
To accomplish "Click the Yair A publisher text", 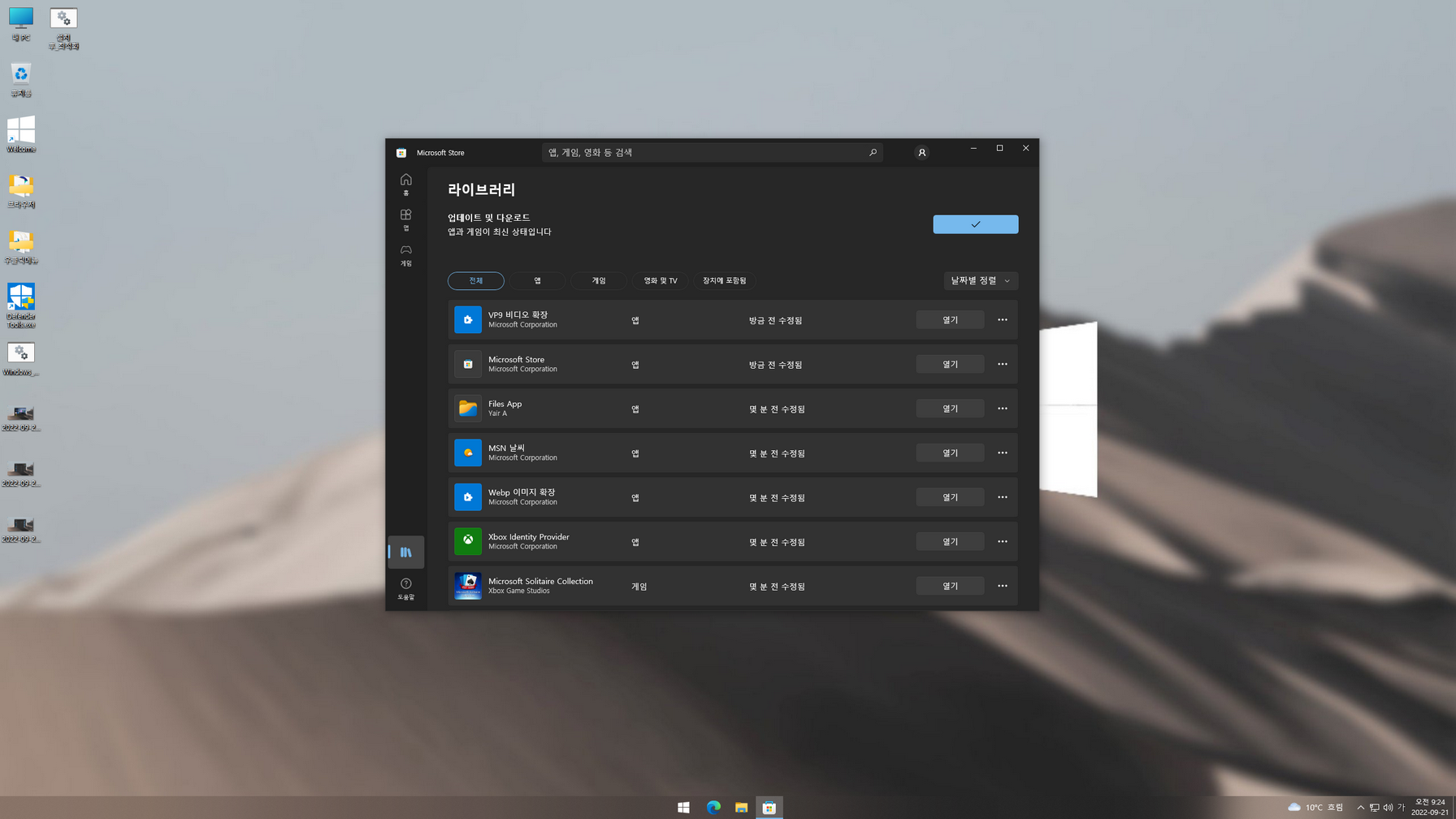I will coord(497,414).
